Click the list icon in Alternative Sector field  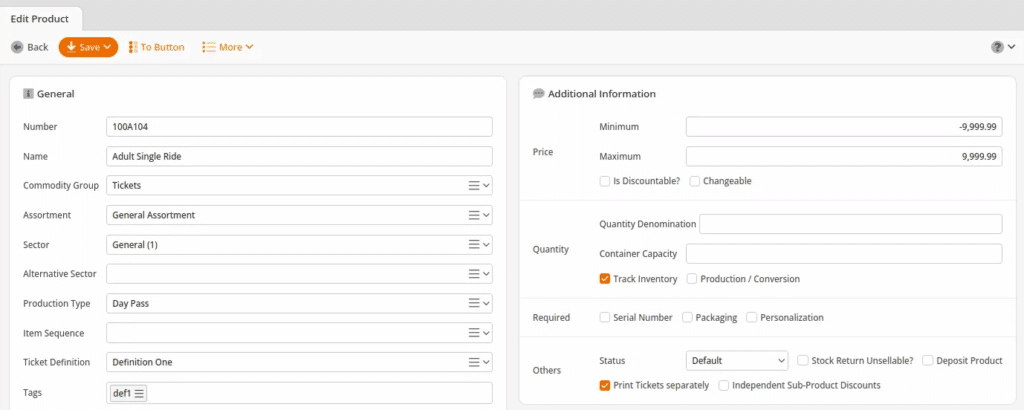[474, 274]
